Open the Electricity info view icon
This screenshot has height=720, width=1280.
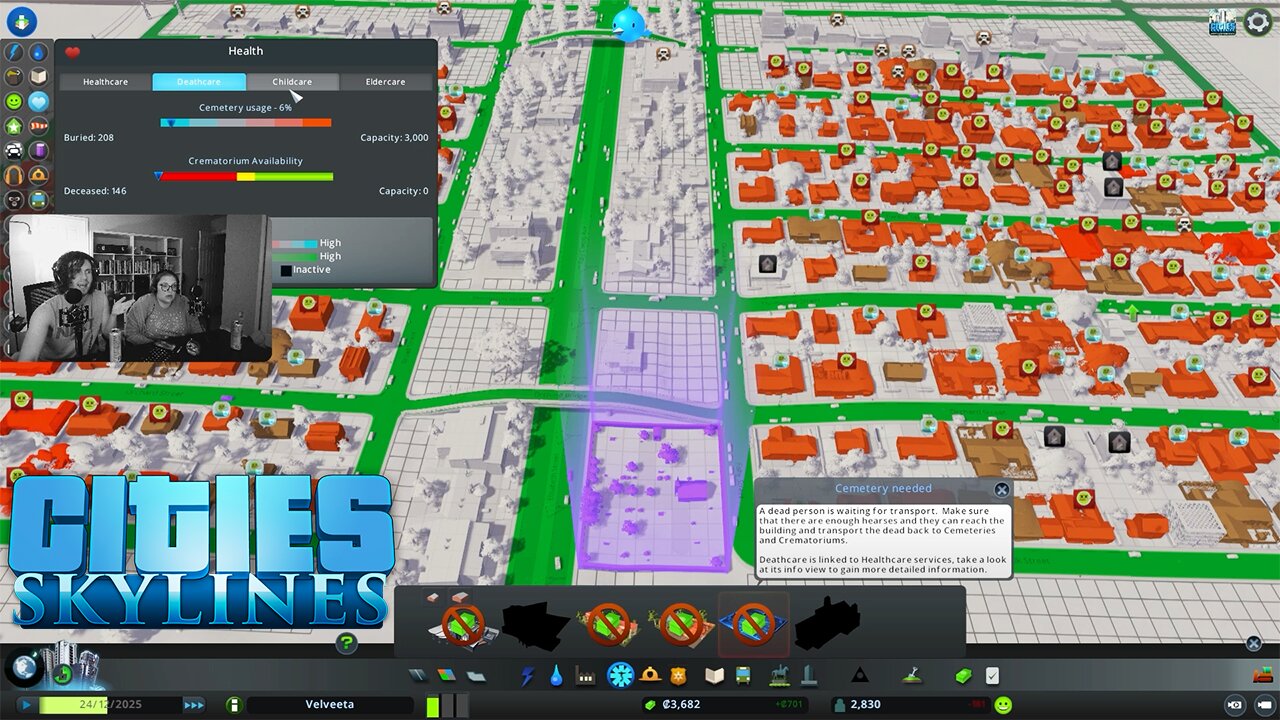(14, 52)
